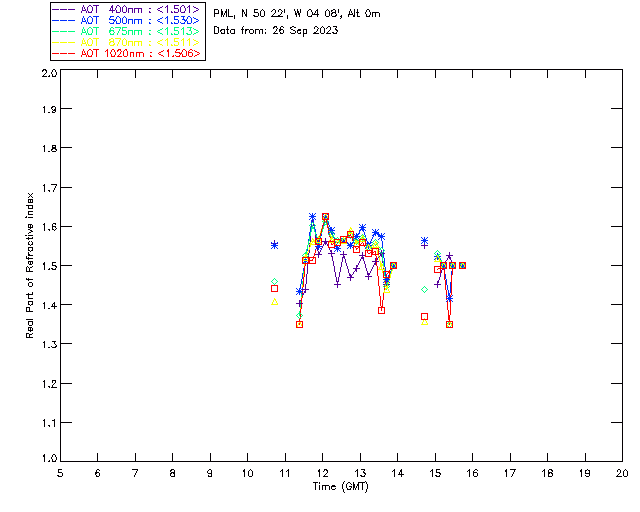Click the AOT 400nm legend entry
This screenshot has height=512, width=640.
127,9
